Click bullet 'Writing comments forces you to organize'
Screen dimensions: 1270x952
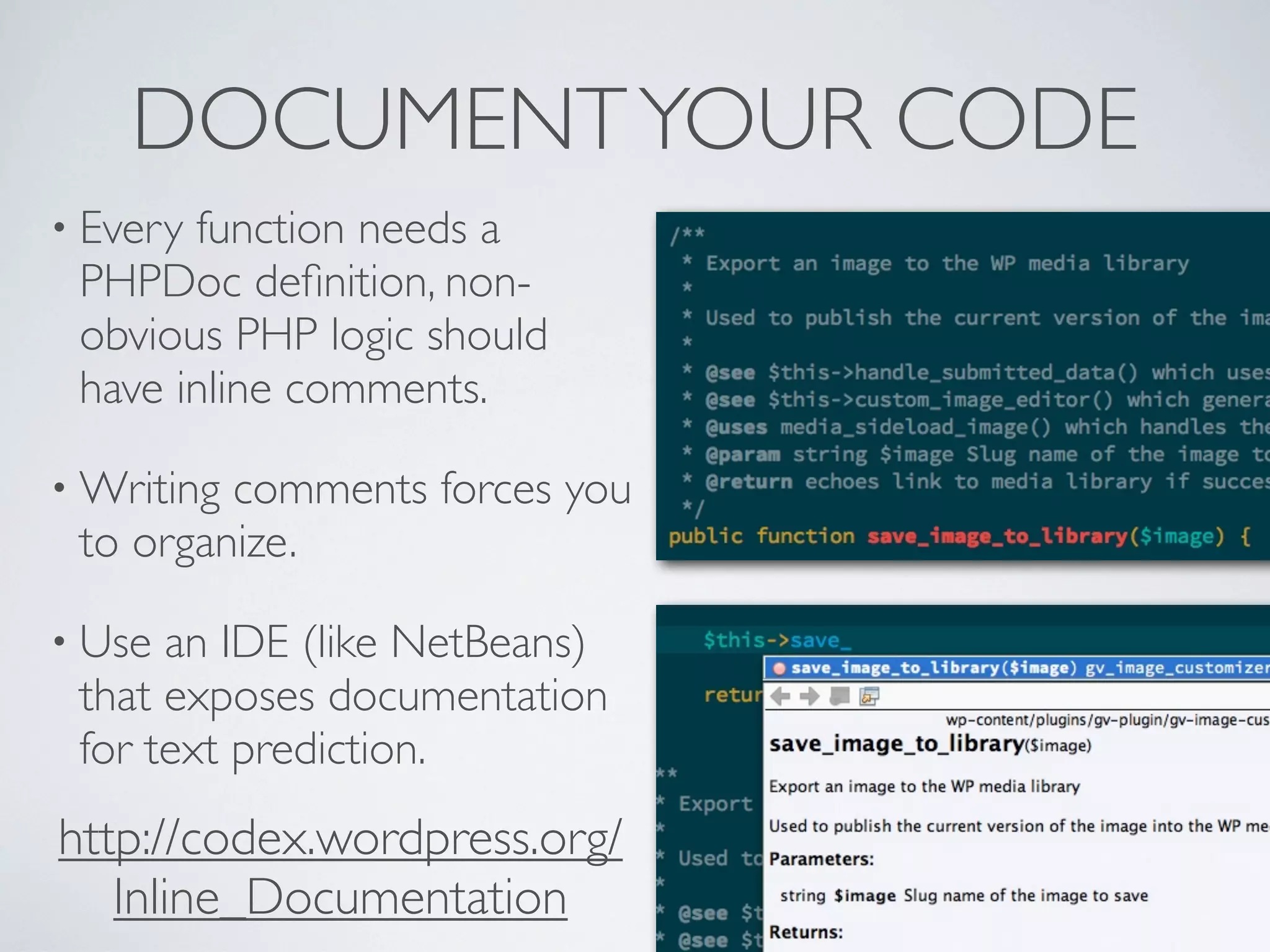[x=355, y=515]
